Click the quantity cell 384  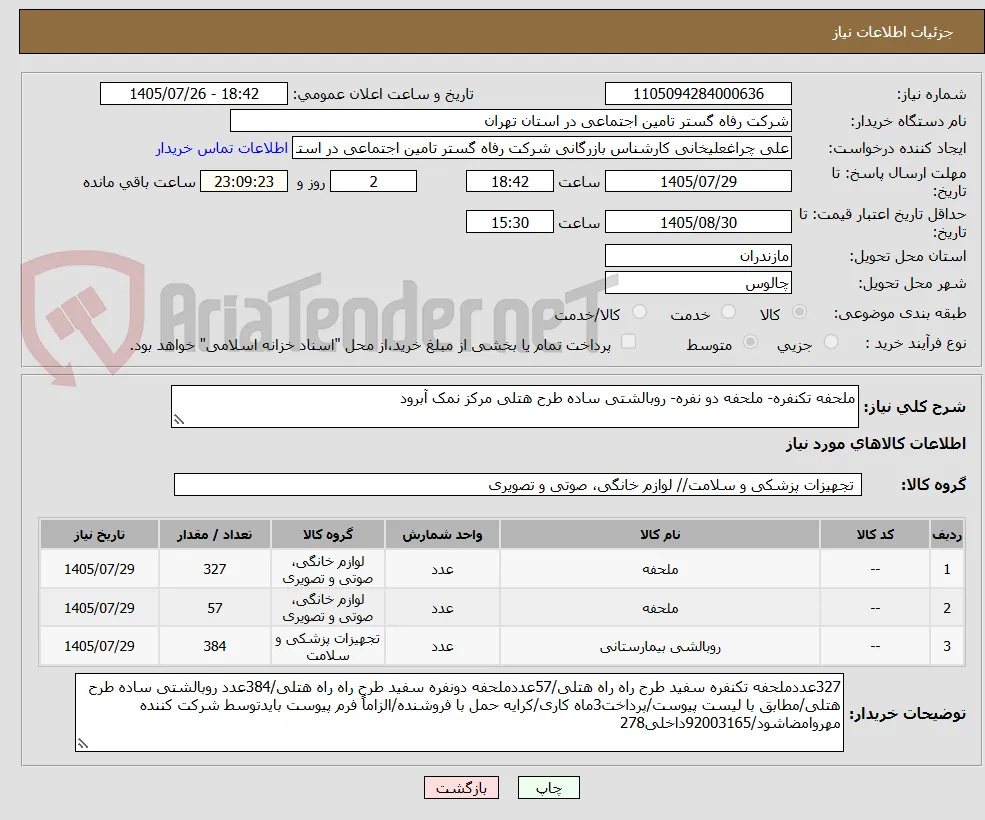214,646
